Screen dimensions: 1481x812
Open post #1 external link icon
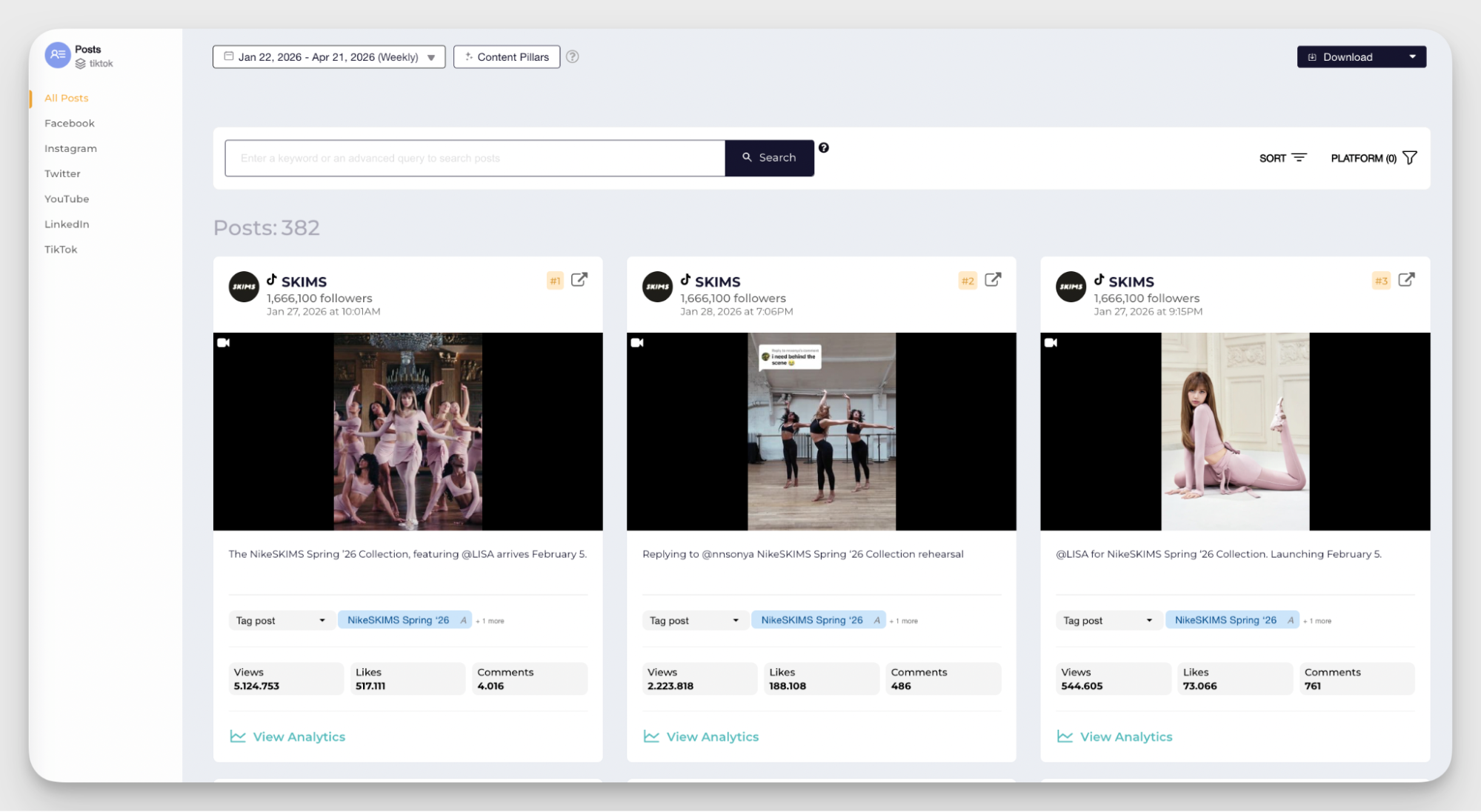pos(579,279)
